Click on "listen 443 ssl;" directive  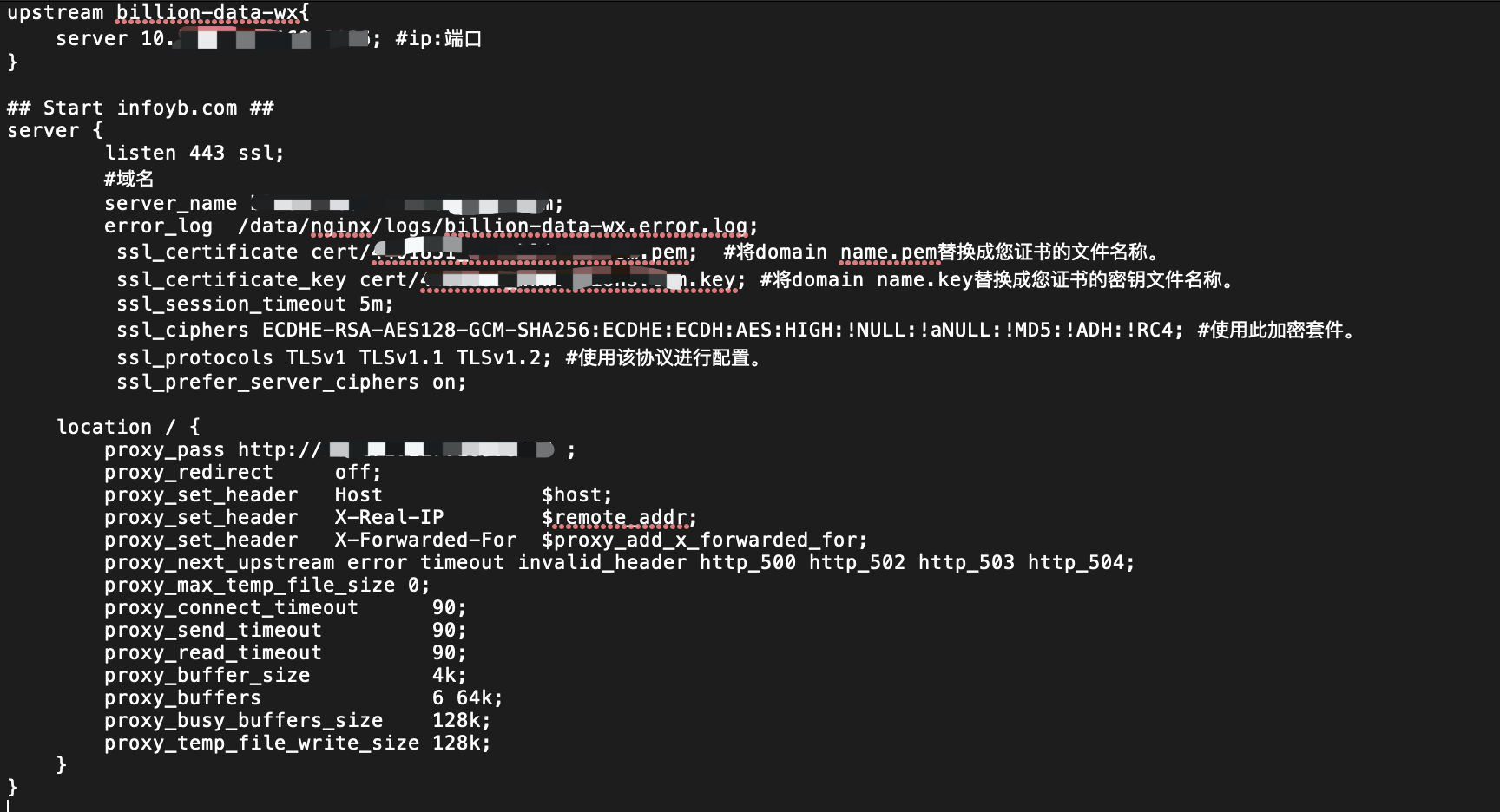194,153
